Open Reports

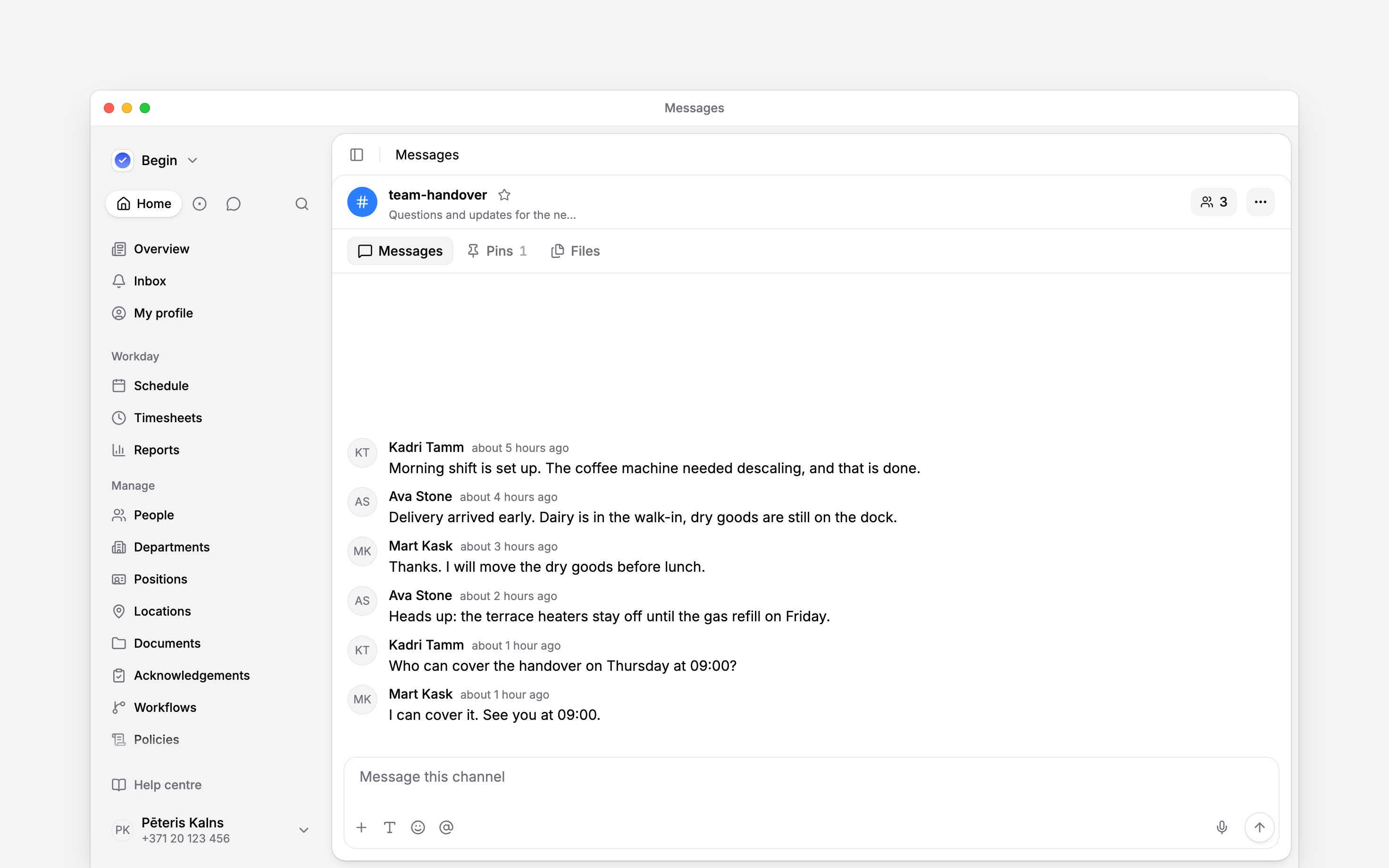click(211, 450)
